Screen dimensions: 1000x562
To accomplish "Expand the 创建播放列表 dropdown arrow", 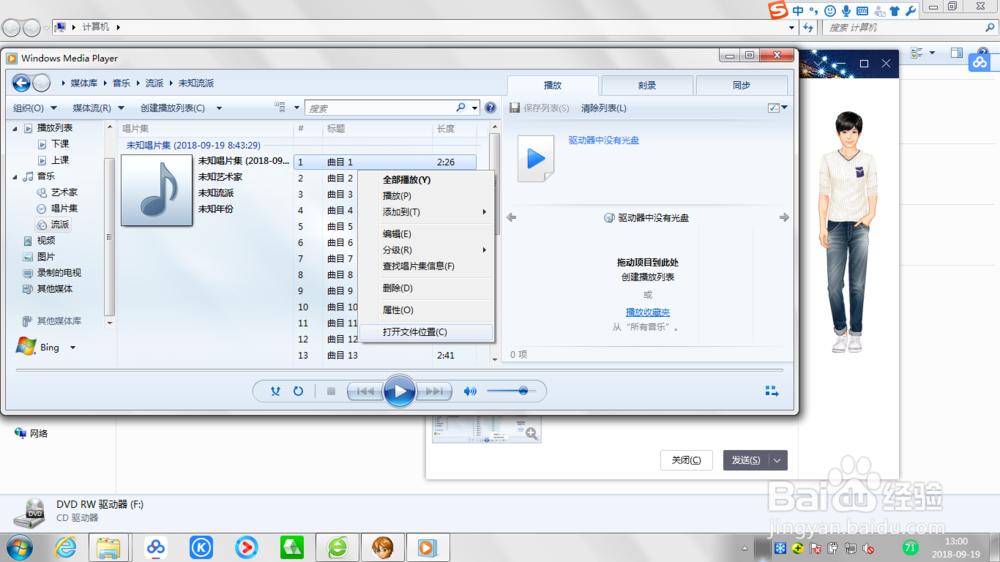I will (219, 108).
